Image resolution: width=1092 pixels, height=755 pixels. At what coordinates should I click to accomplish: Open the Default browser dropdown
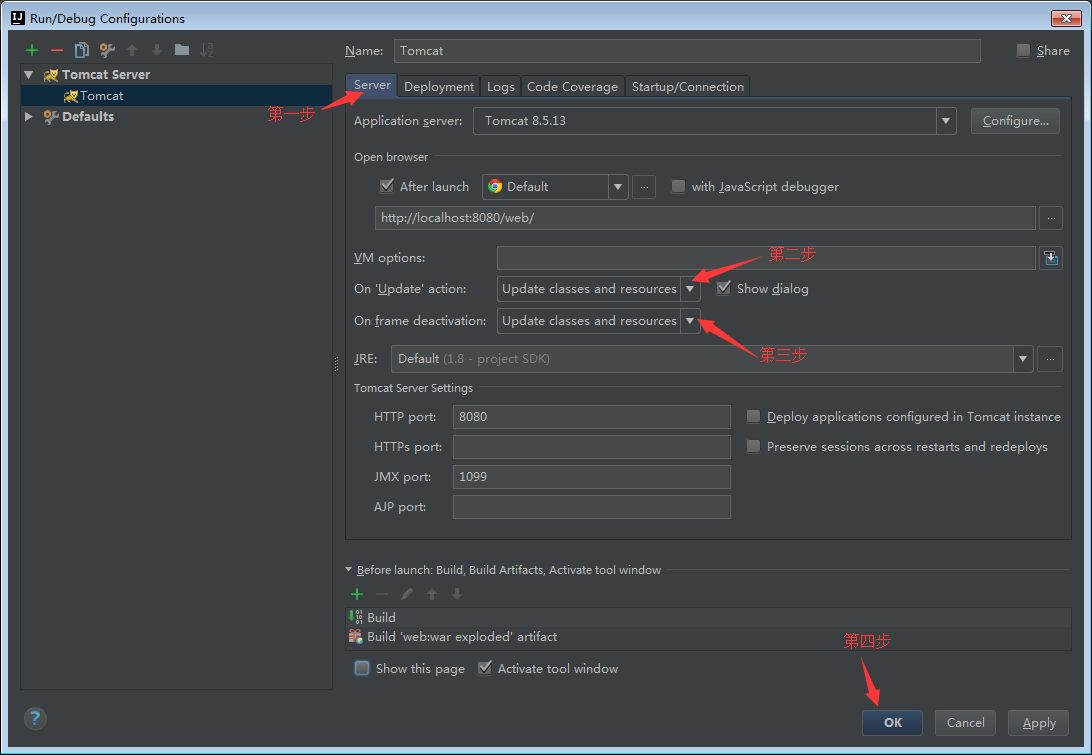coord(618,187)
